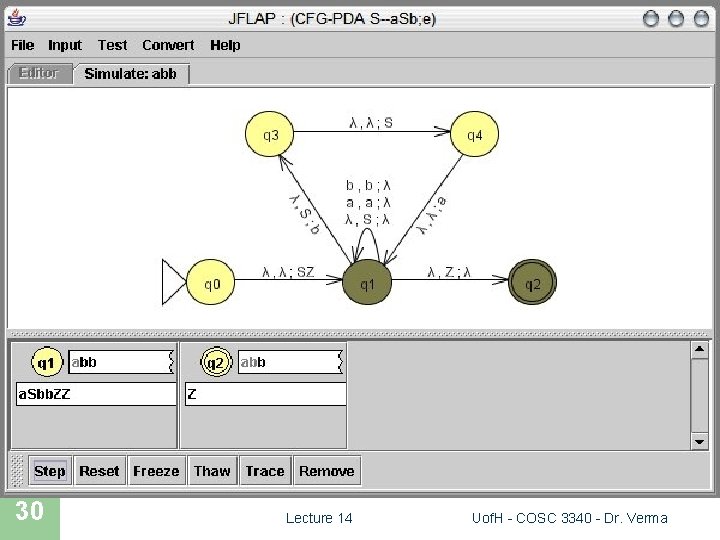Click the last window control button in title bar

(x=701, y=19)
